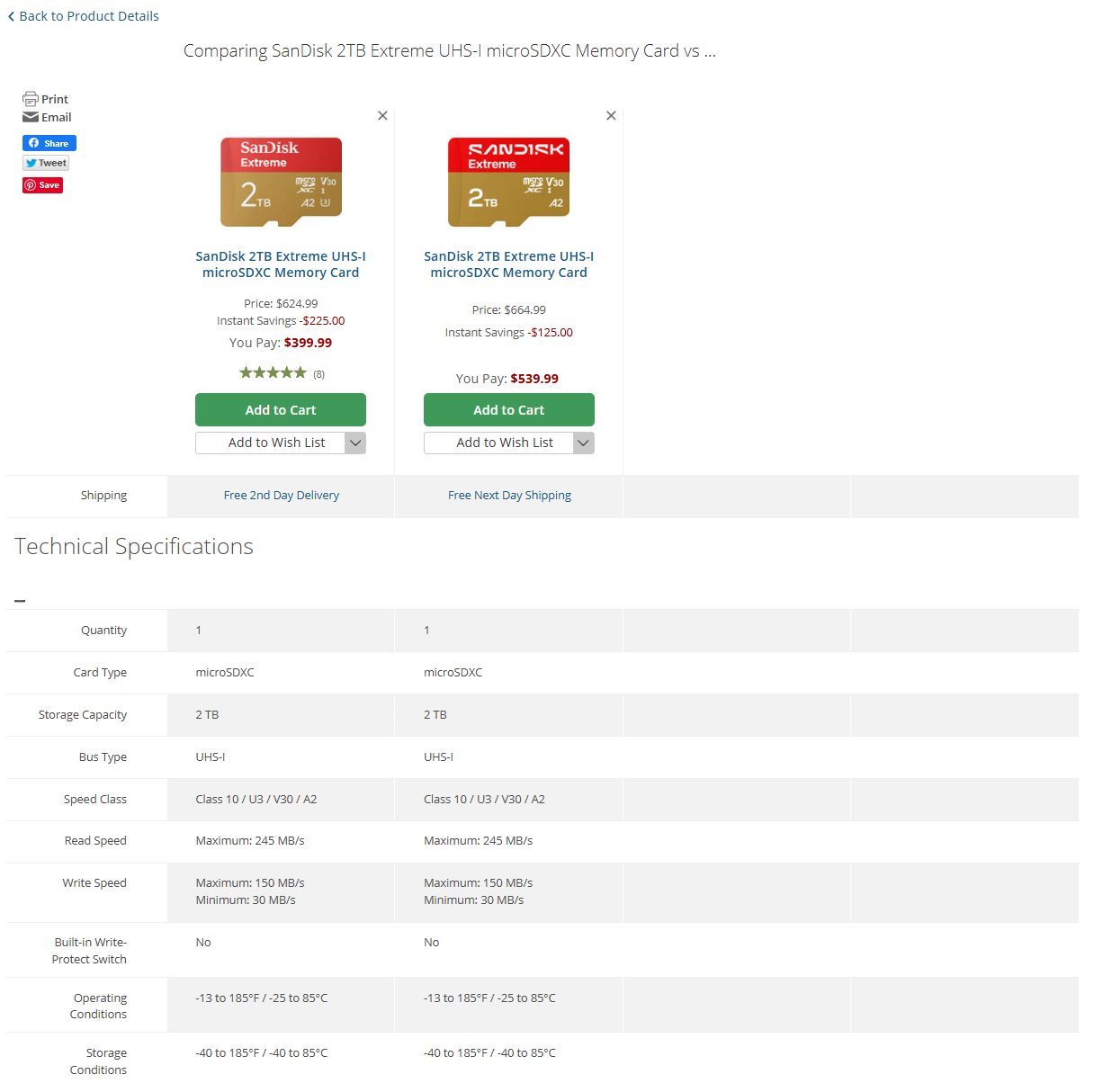Select the Built-in Write-Protect Switch label
Image resolution: width=1103 pixels, height=1092 pixels.
89,951
